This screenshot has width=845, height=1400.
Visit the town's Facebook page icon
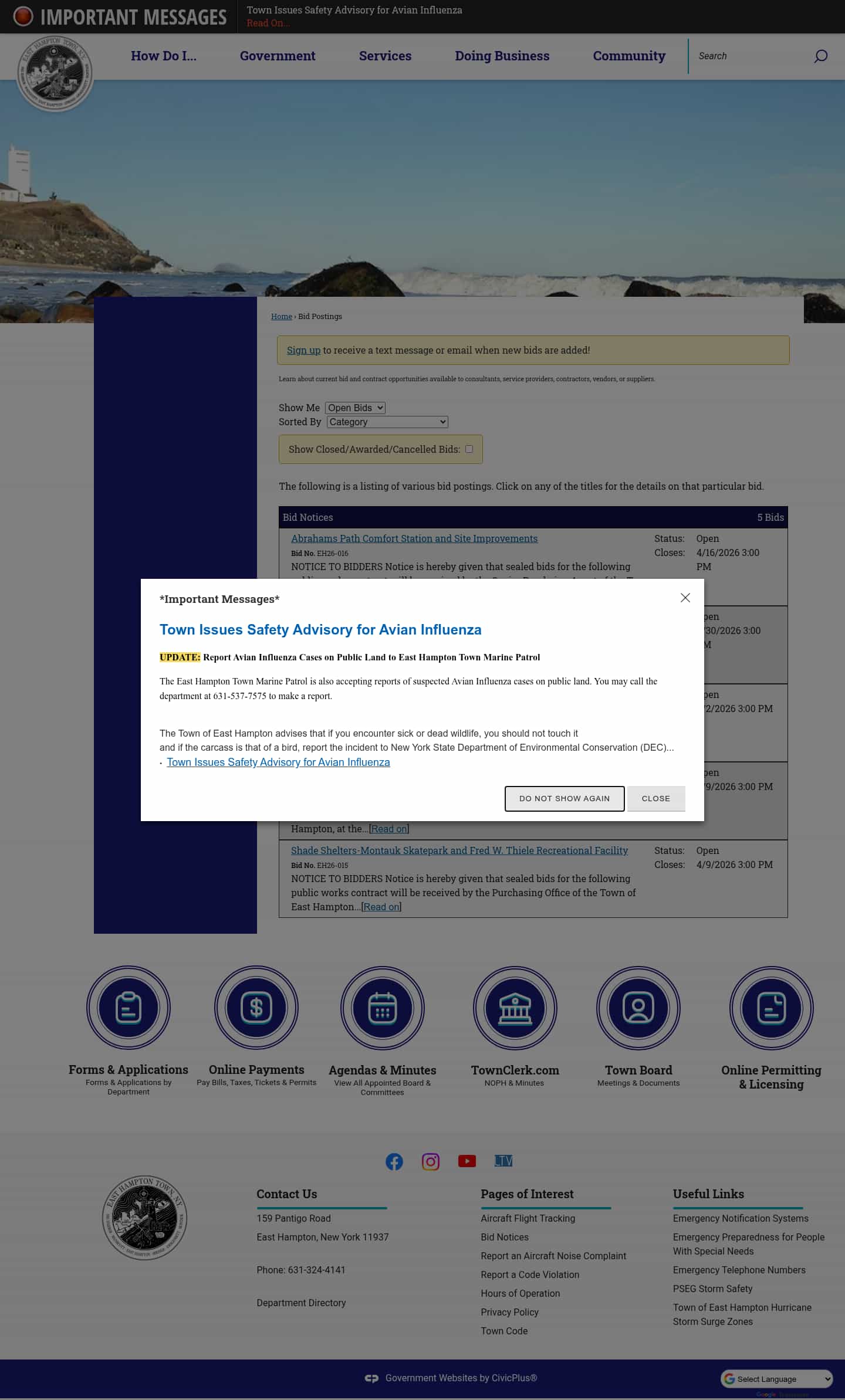(x=394, y=1161)
